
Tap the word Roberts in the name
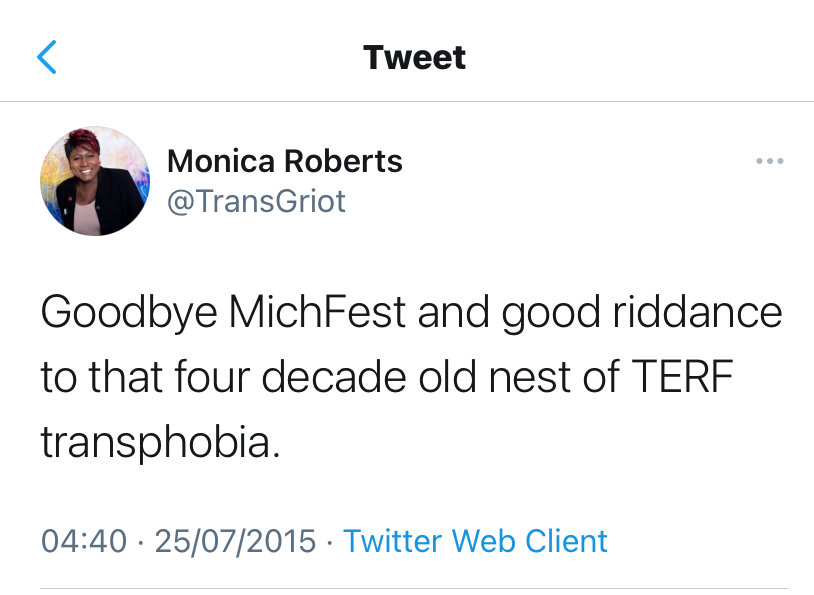click(345, 161)
